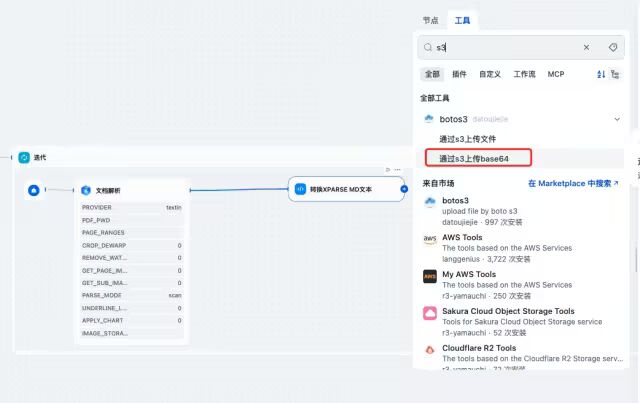640x403 pixels.
Task: Click the CROP_DEWARP parameter row
Action: tap(131, 245)
